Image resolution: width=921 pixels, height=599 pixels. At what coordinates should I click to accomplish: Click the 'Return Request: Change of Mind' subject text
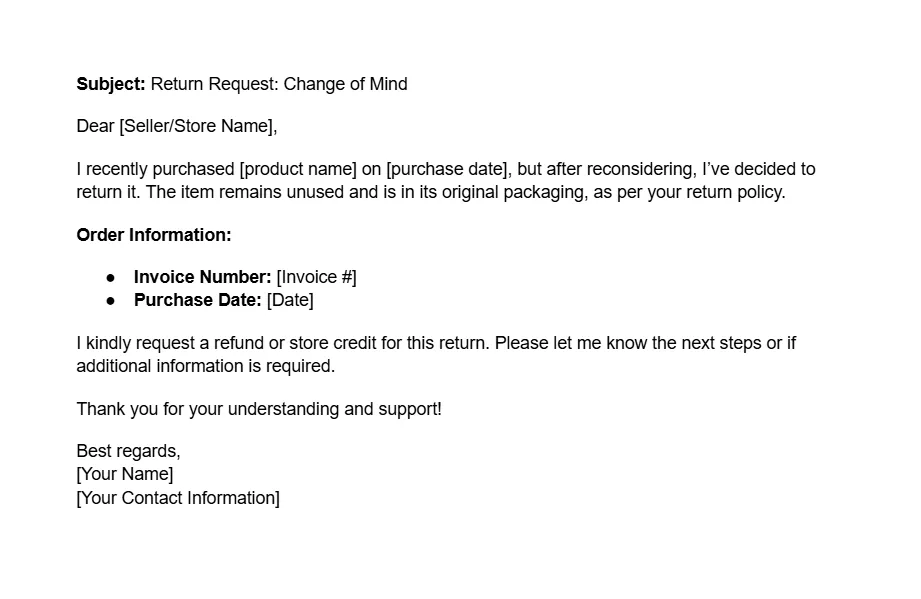[x=279, y=84]
